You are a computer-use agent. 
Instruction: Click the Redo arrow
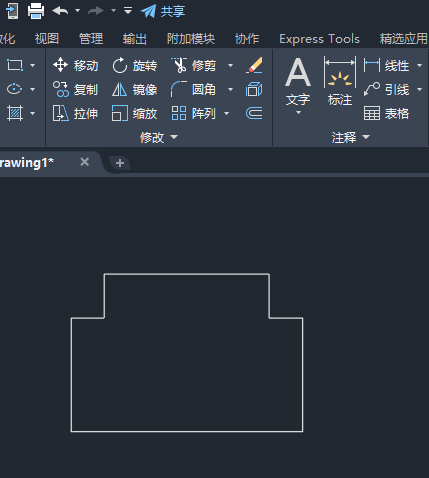(x=96, y=11)
